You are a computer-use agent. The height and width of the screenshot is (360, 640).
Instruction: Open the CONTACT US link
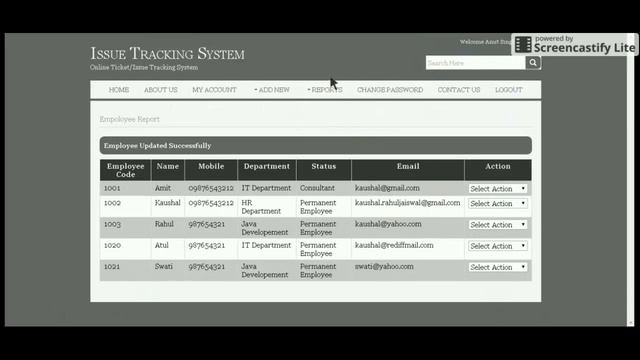click(x=459, y=90)
